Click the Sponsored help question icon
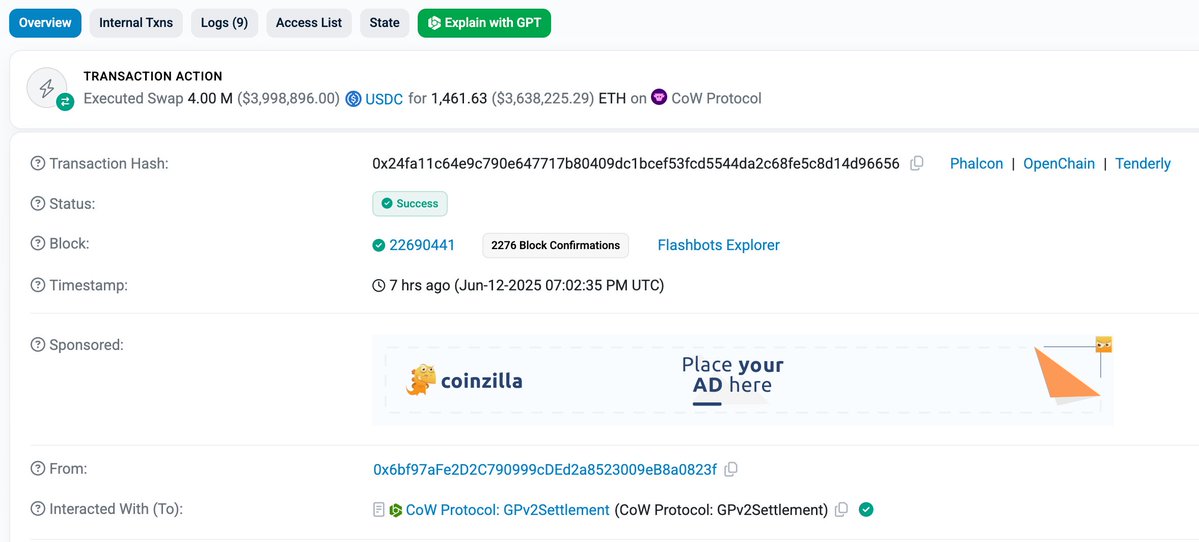The image size is (1199, 542). pos(37,345)
